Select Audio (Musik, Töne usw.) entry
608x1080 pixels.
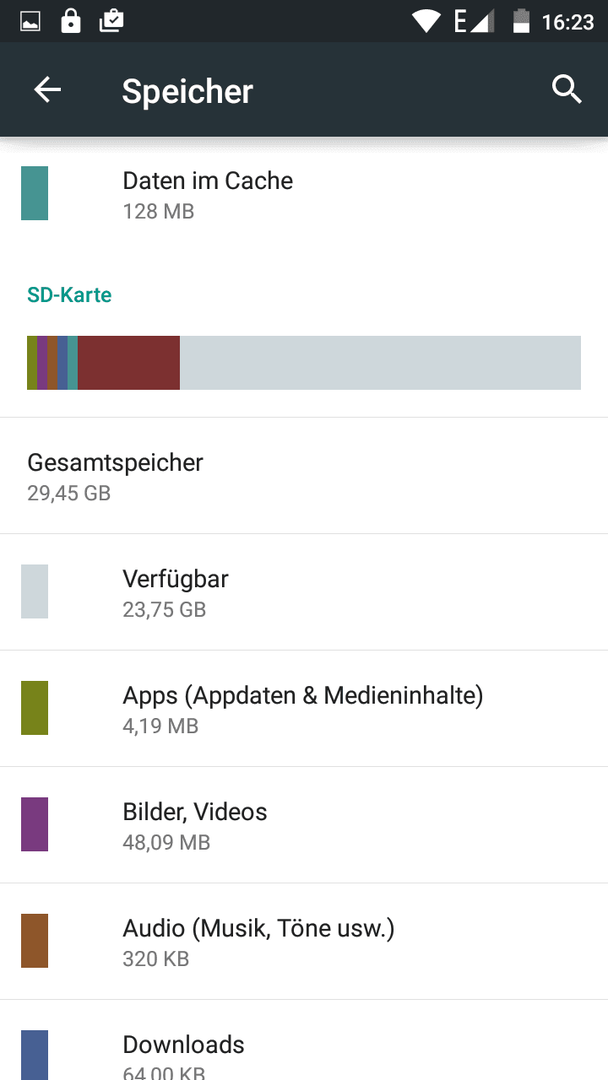(x=304, y=941)
